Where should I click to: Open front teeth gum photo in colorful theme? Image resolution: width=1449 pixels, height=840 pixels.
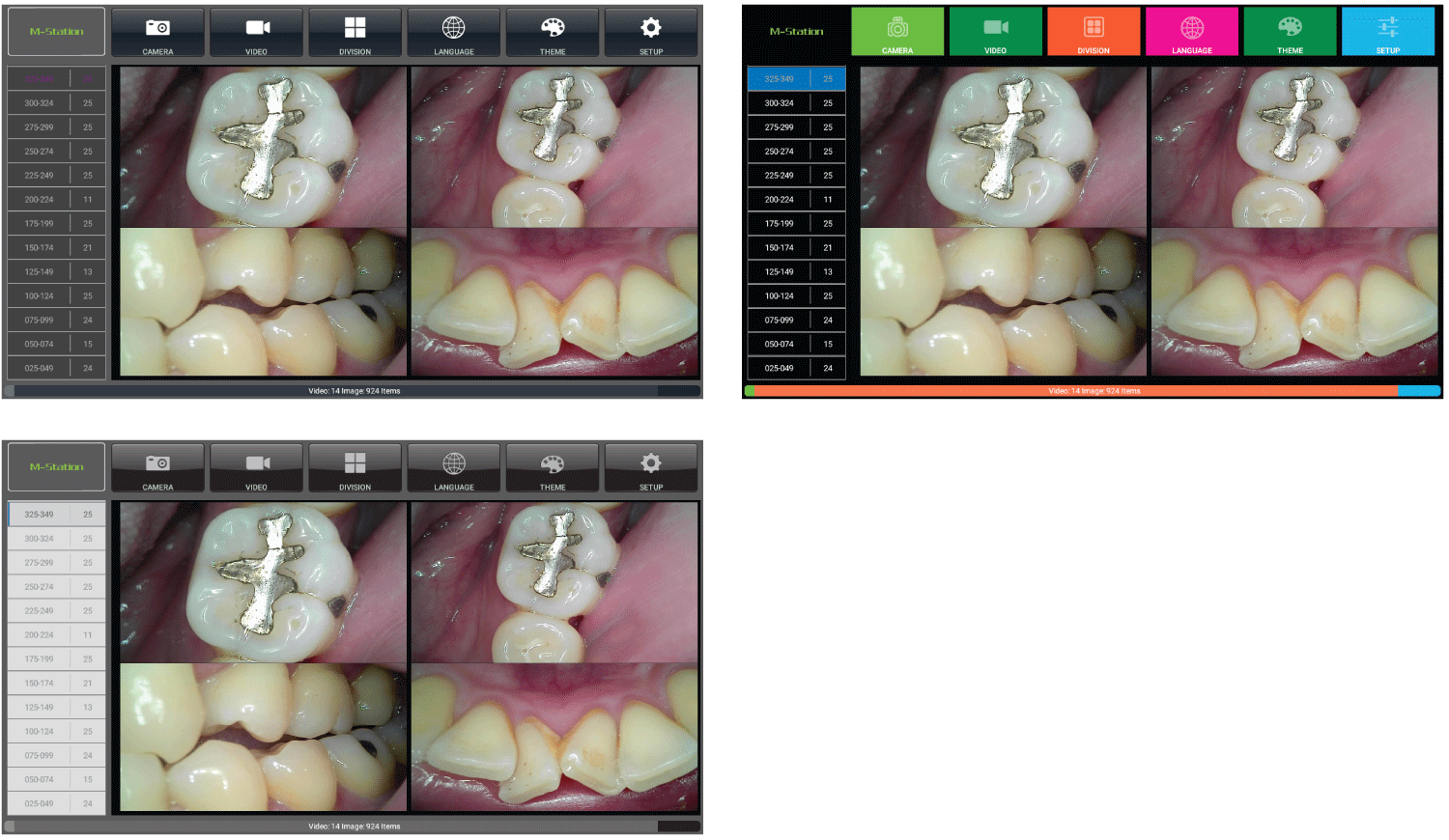(1293, 302)
